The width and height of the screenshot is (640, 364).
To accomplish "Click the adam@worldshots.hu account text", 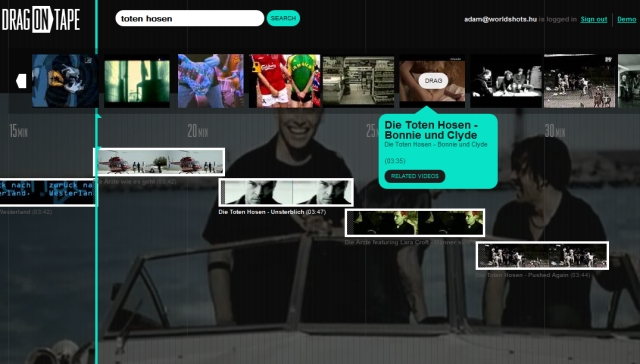I will pyautogui.click(x=500, y=19).
